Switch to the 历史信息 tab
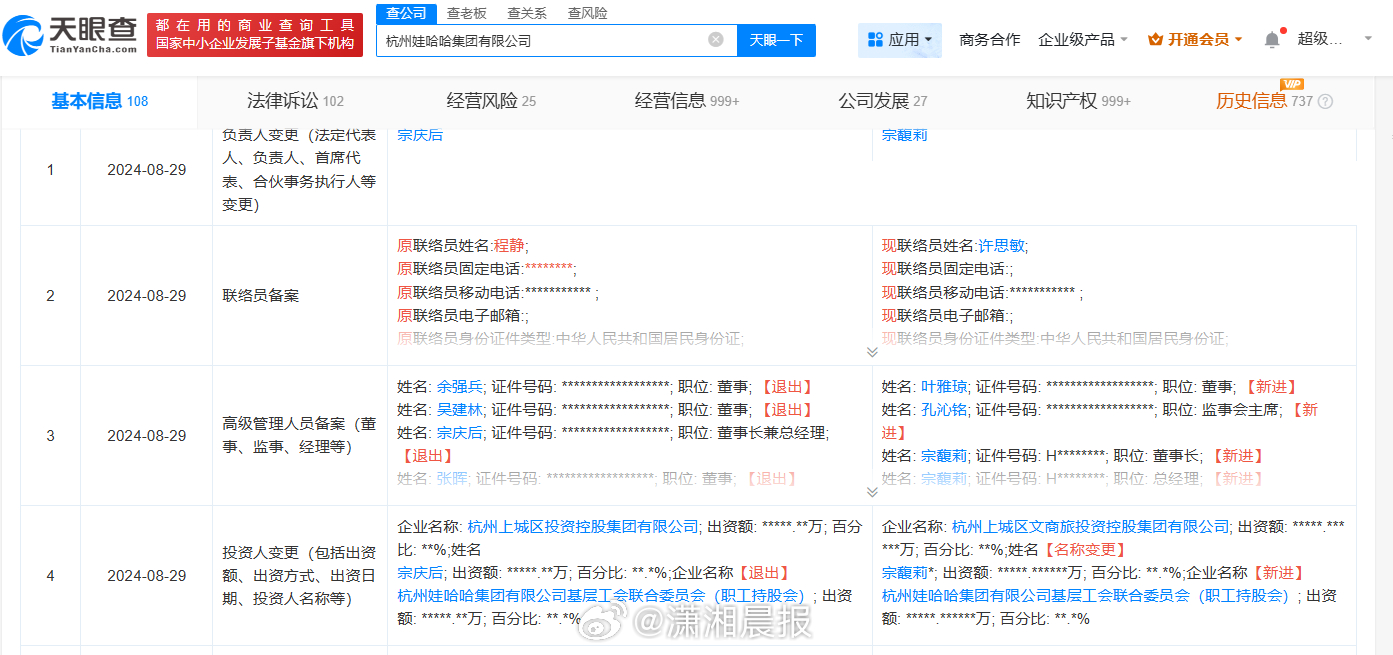Screen dimensions: 1393x655 click(x=1264, y=101)
